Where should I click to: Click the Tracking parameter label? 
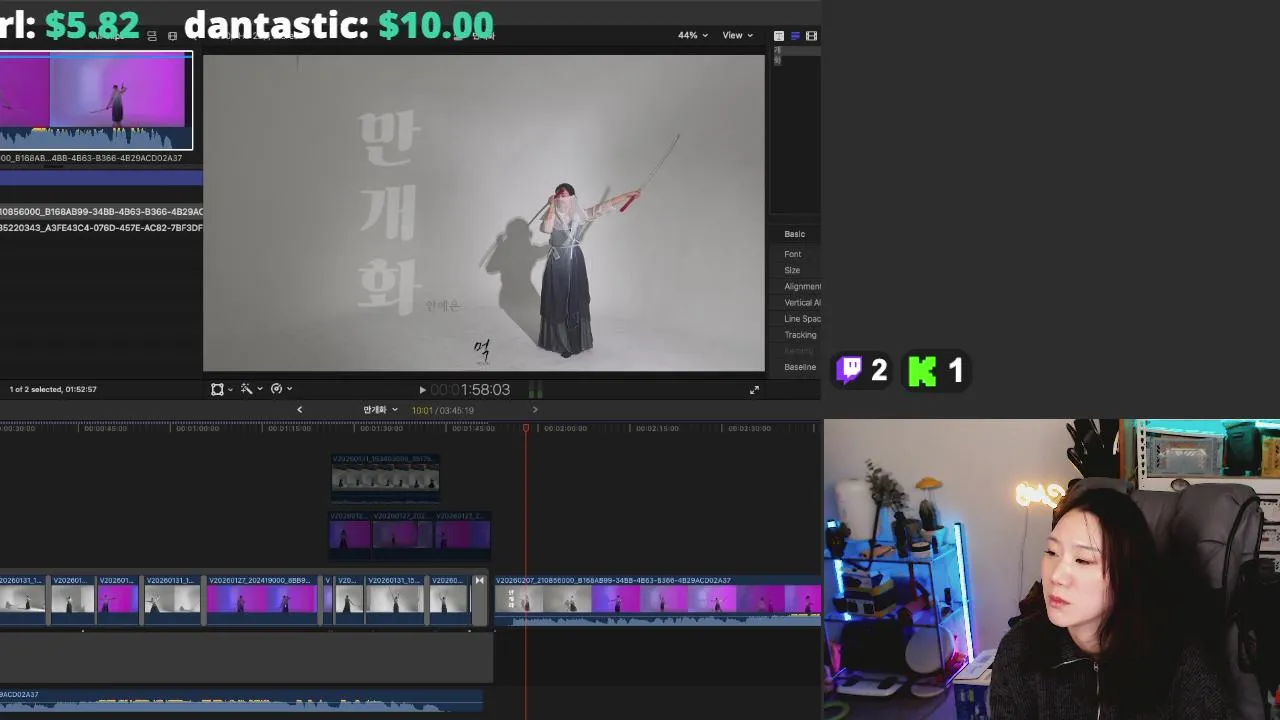[x=800, y=335]
